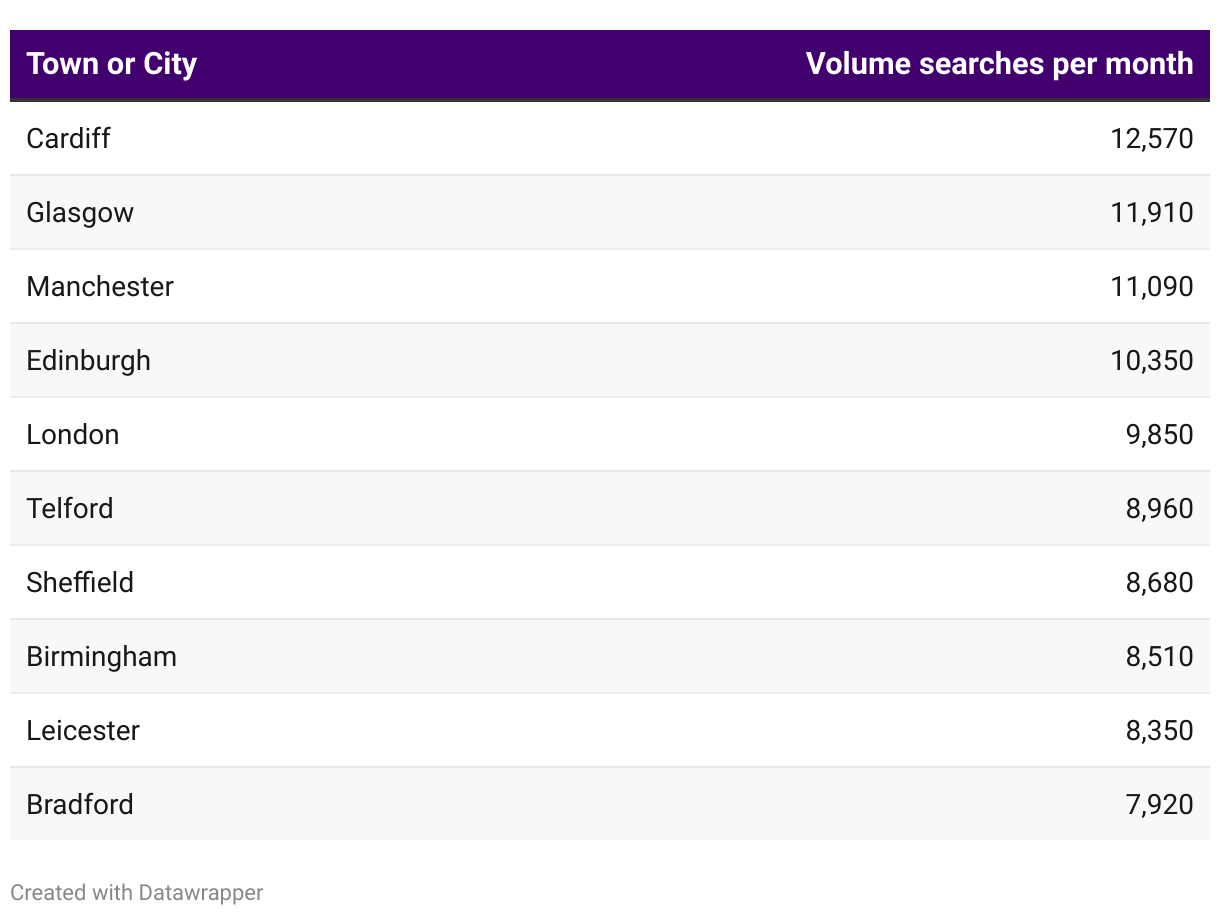Viewport: 1220px width, 916px height.
Task: Click the 'Volume searches per month' header
Action: pyautogui.click(x=999, y=64)
